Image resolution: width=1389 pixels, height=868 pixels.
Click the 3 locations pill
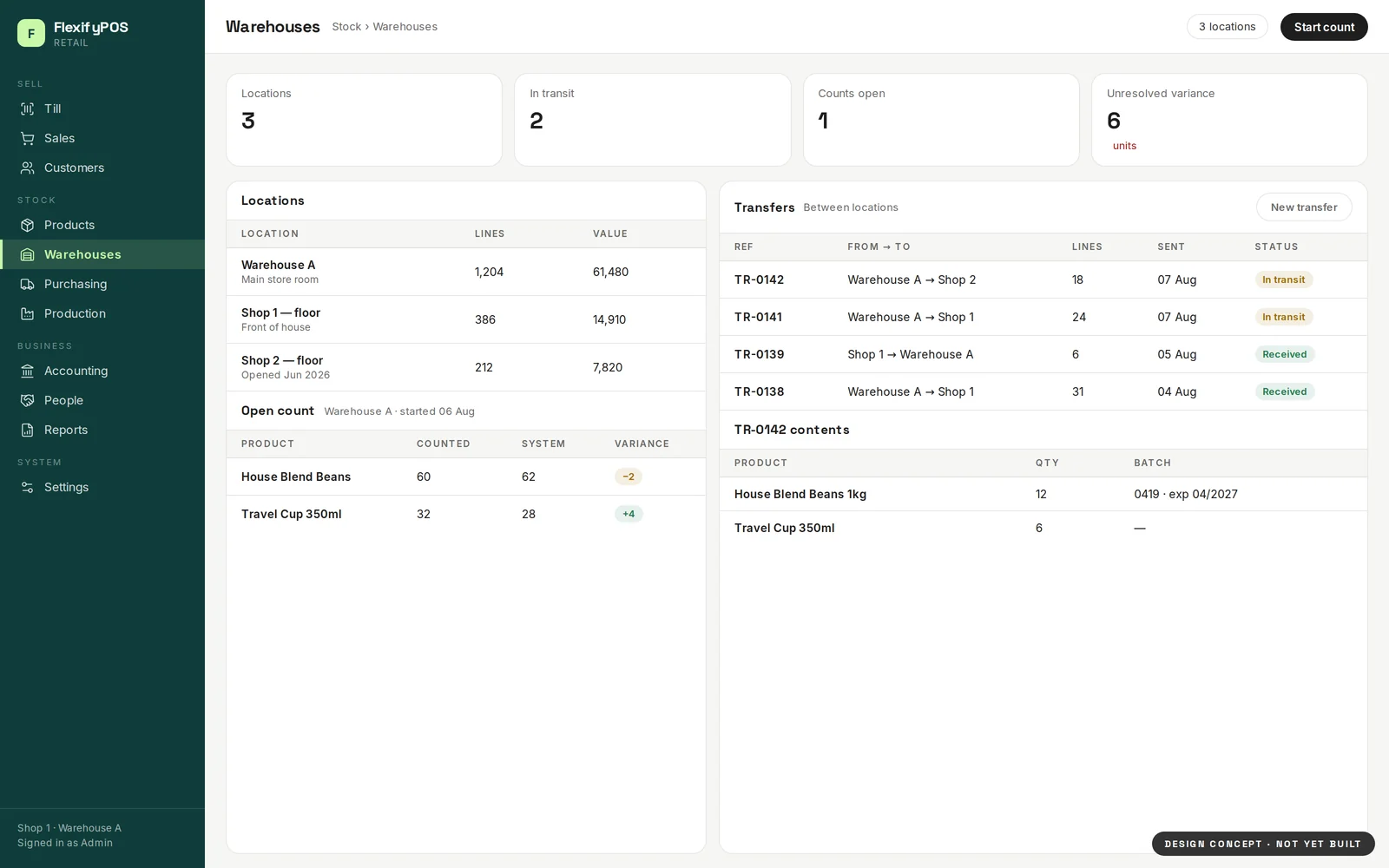point(1227,27)
